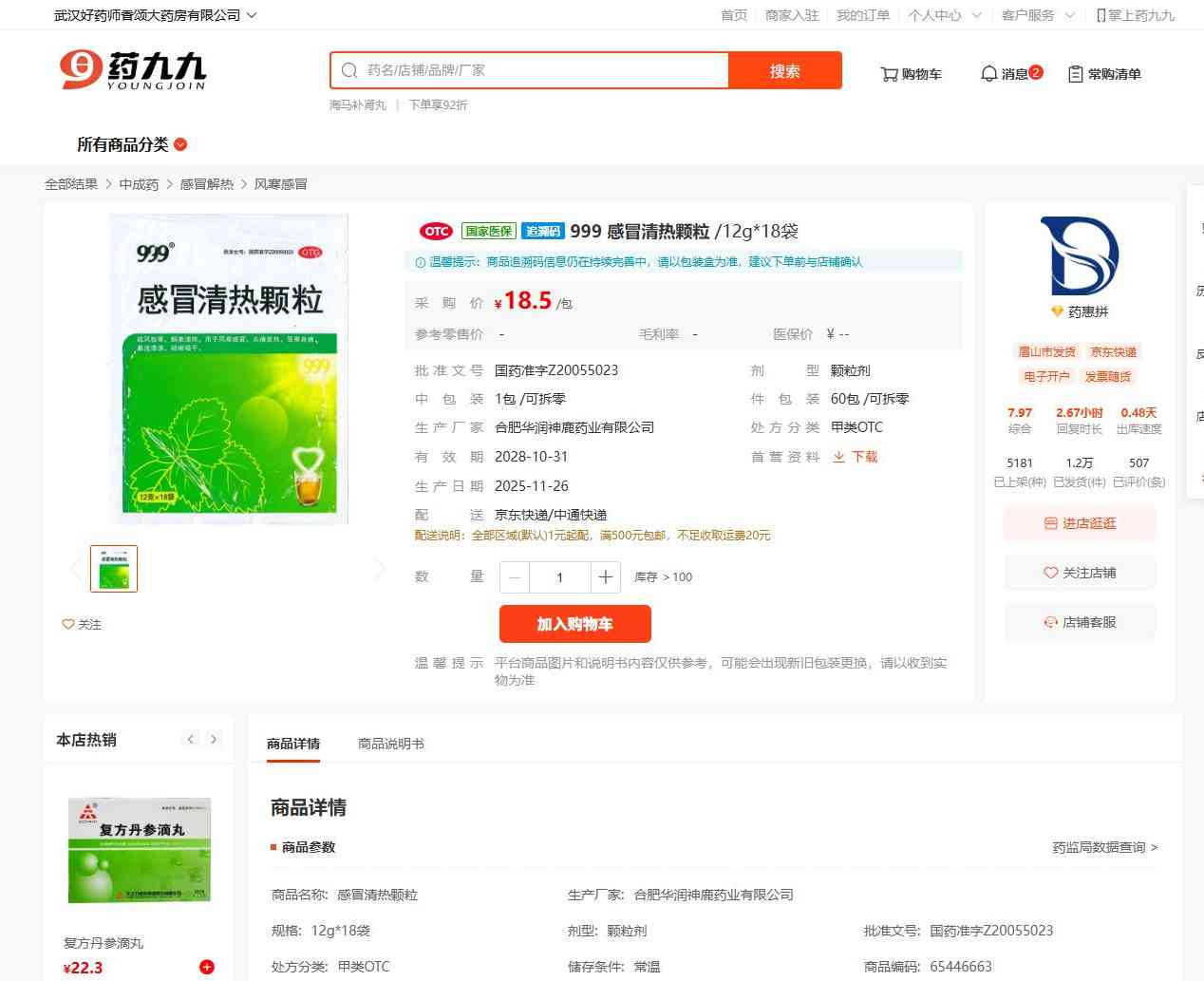Click the search input field

541,70
